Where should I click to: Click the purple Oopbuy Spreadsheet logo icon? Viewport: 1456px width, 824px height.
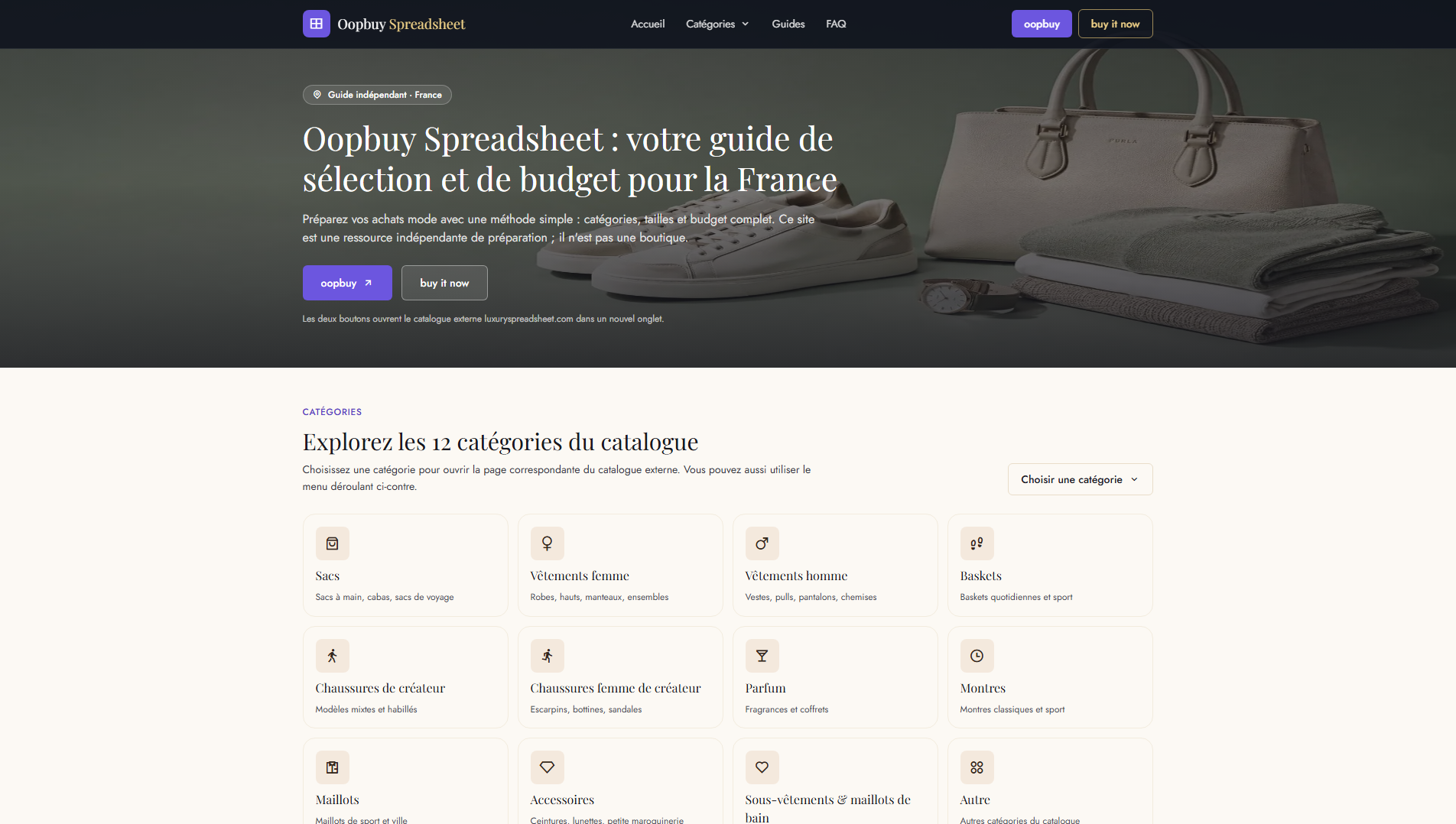click(x=317, y=24)
